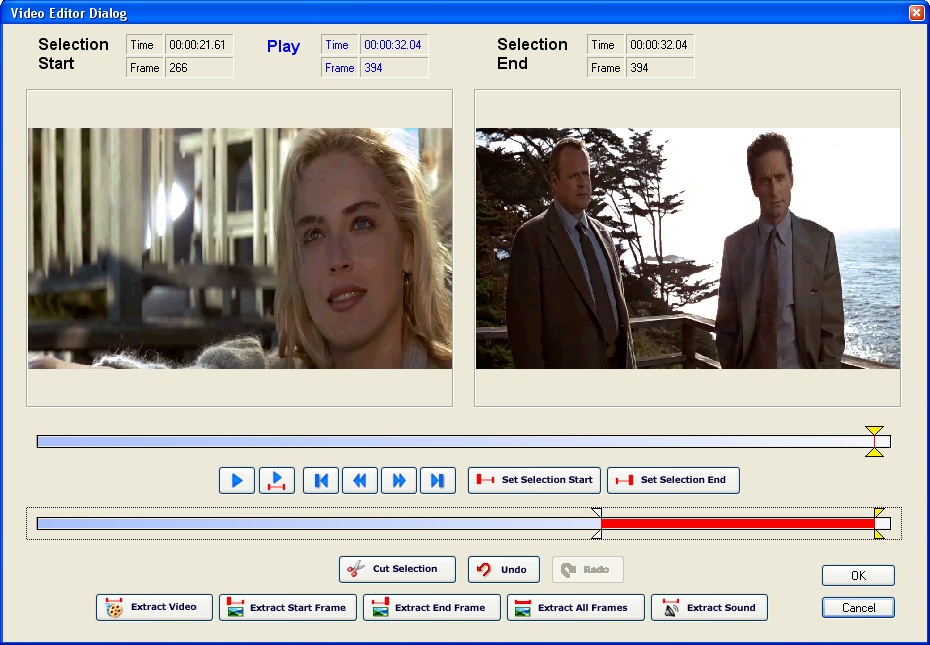The height and width of the screenshot is (645, 930).
Task: Jump to the last frame
Action: (438, 480)
